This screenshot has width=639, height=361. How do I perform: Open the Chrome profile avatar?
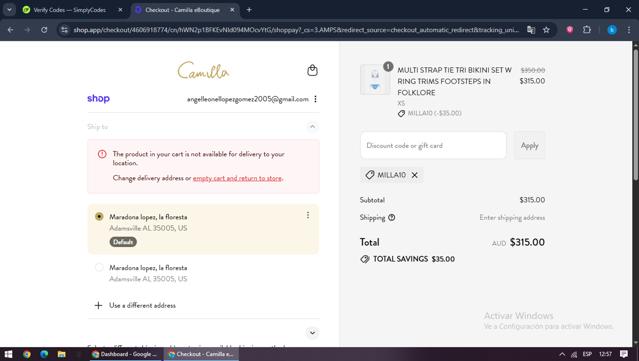612,30
